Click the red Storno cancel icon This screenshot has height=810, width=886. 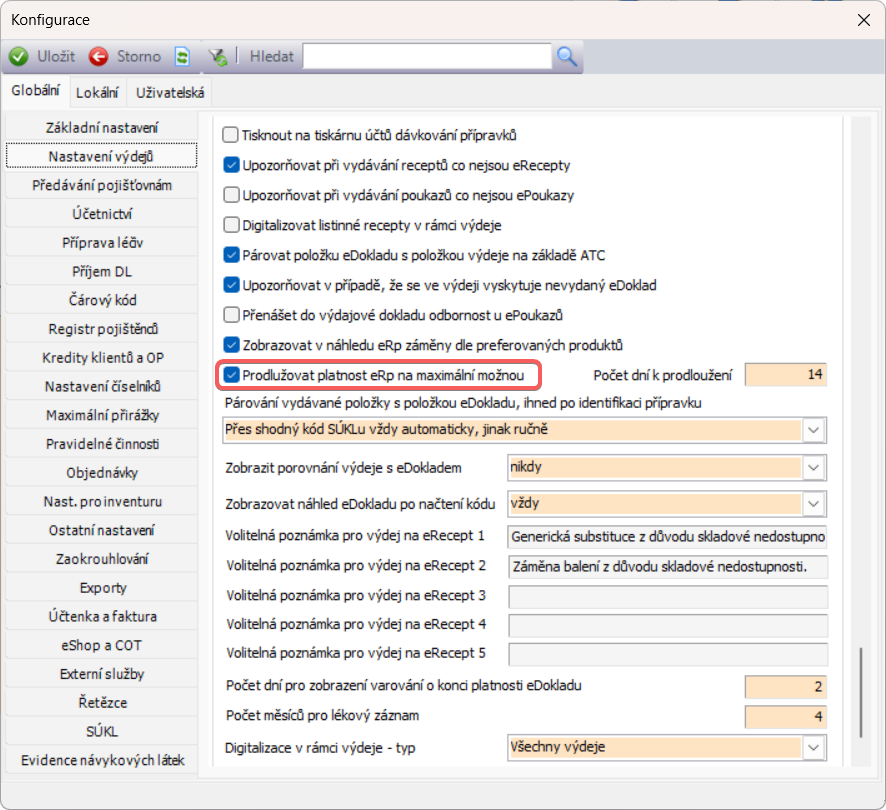pyautogui.click(x=99, y=56)
